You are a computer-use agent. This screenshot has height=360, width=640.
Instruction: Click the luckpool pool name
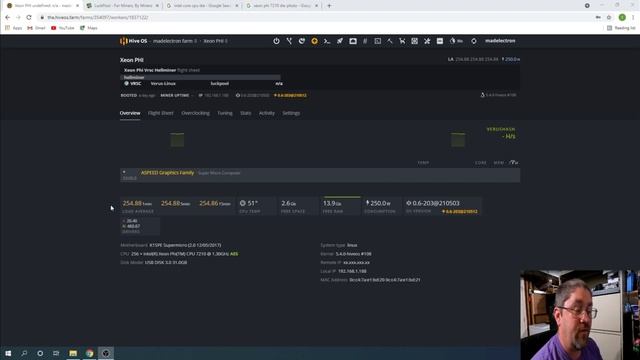(x=220, y=83)
